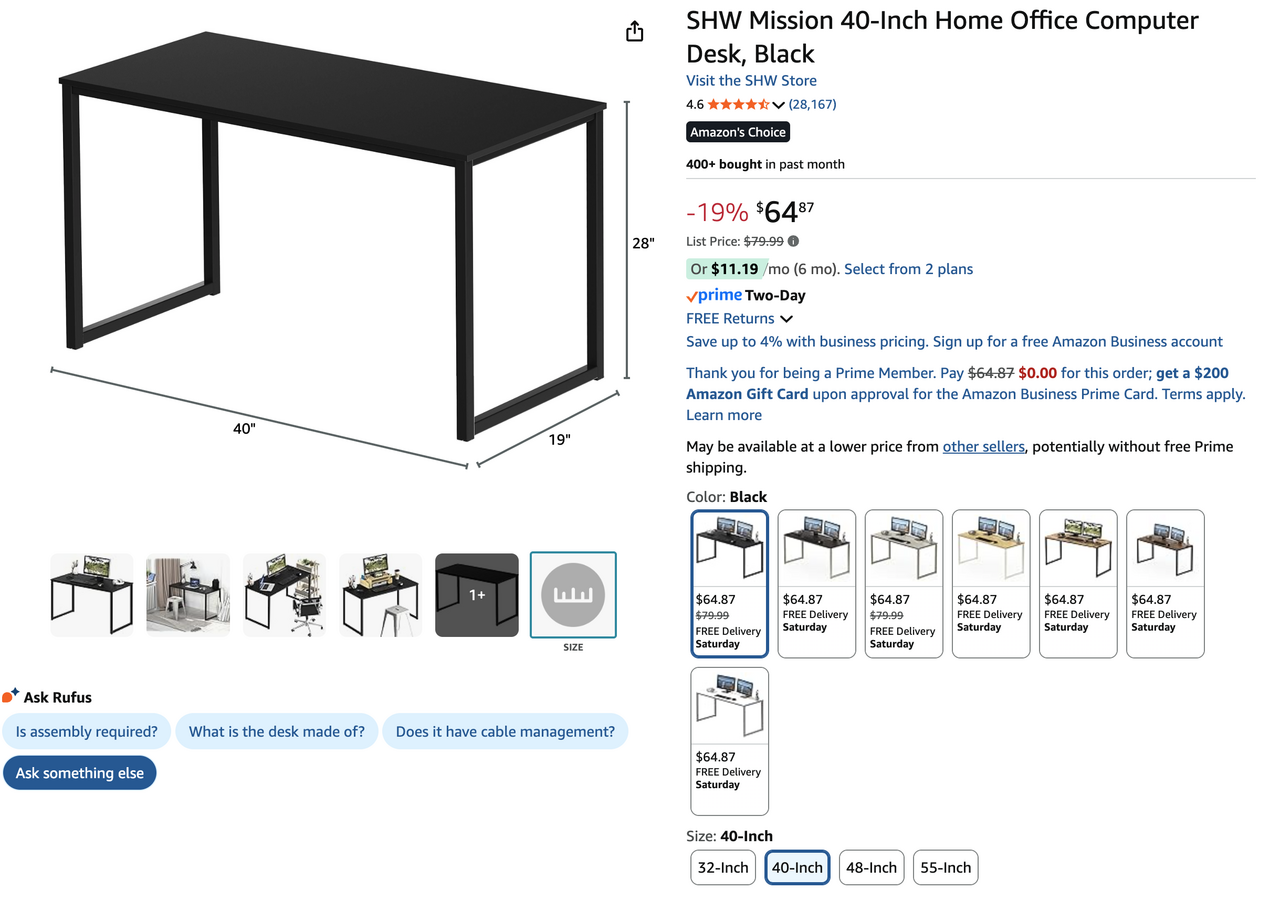Open the SIZE ruler thumbnail icon
Viewport: 1280px width, 900px height.
coord(573,595)
